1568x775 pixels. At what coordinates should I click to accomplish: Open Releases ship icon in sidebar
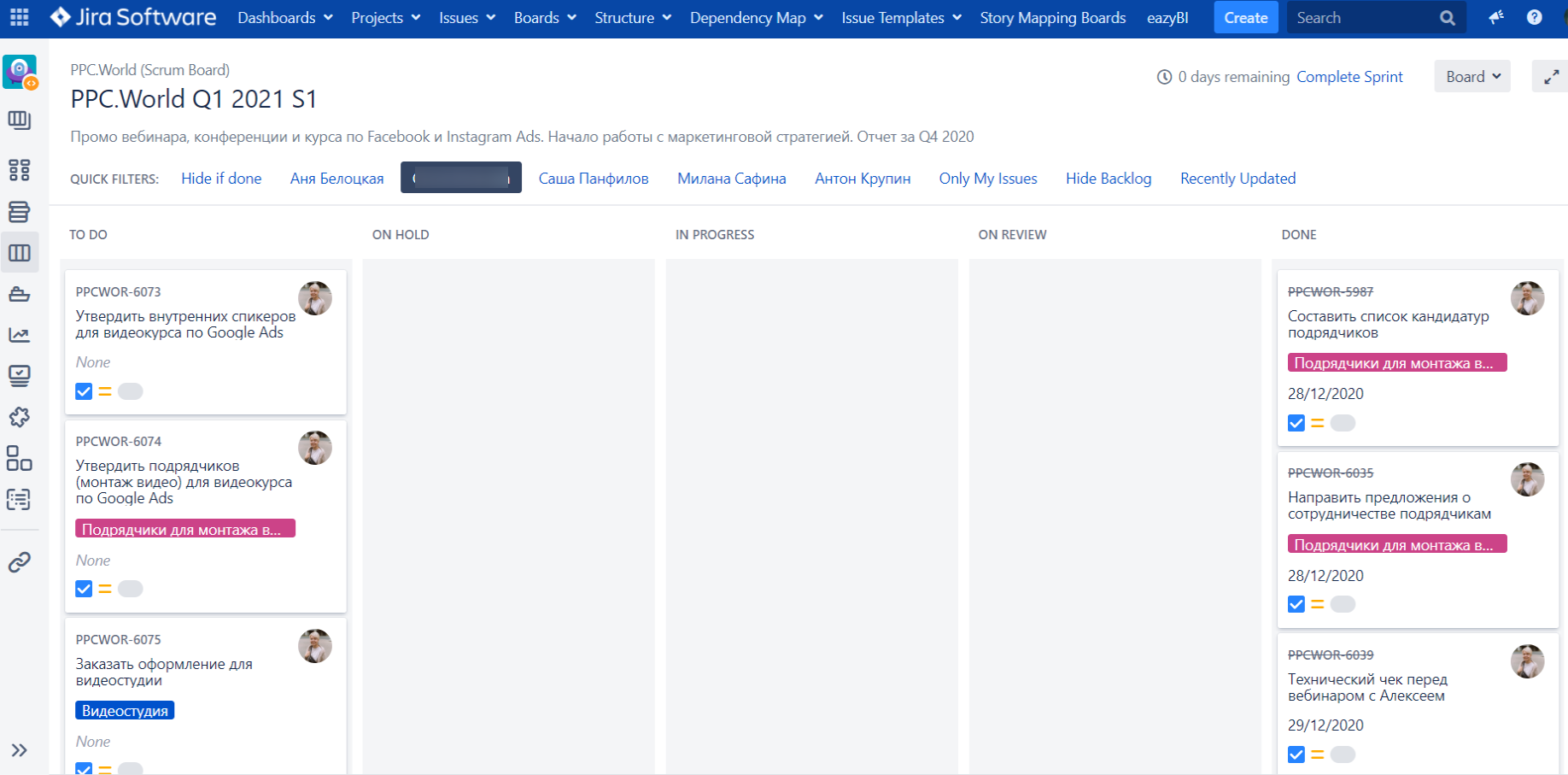(x=19, y=295)
